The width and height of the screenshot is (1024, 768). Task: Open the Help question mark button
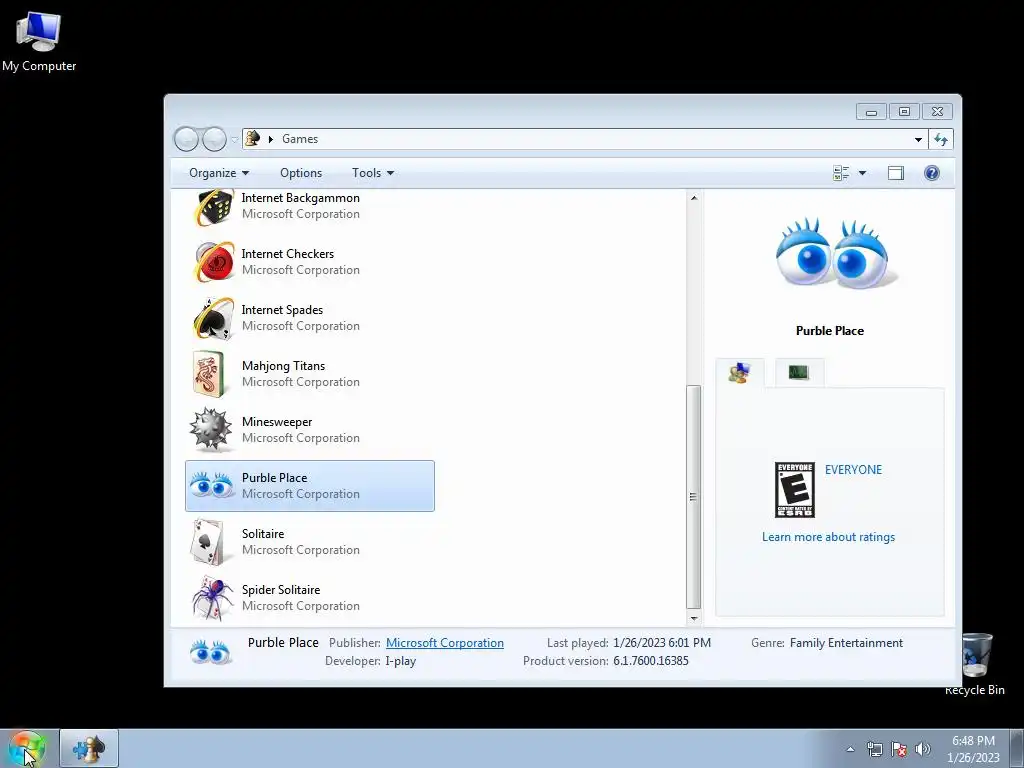tap(931, 173)
